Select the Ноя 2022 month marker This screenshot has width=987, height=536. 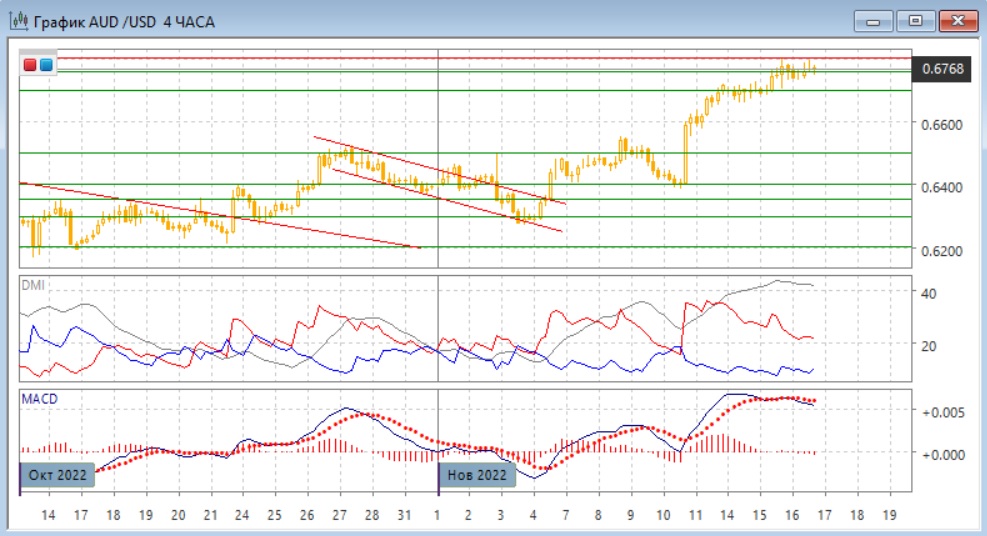tap(479, 474)
